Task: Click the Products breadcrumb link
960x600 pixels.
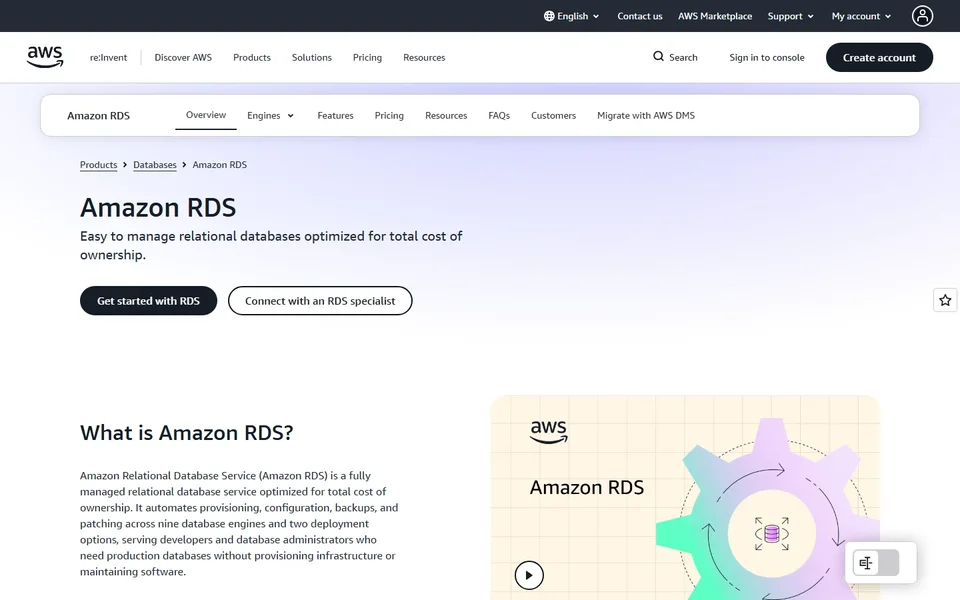Action: pyautogui.click(x=98, y=164)
